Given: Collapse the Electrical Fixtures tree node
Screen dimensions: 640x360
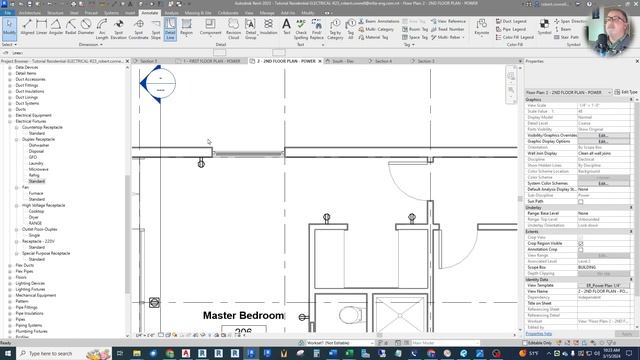Looking at the screenshot, I should point(10,121).
